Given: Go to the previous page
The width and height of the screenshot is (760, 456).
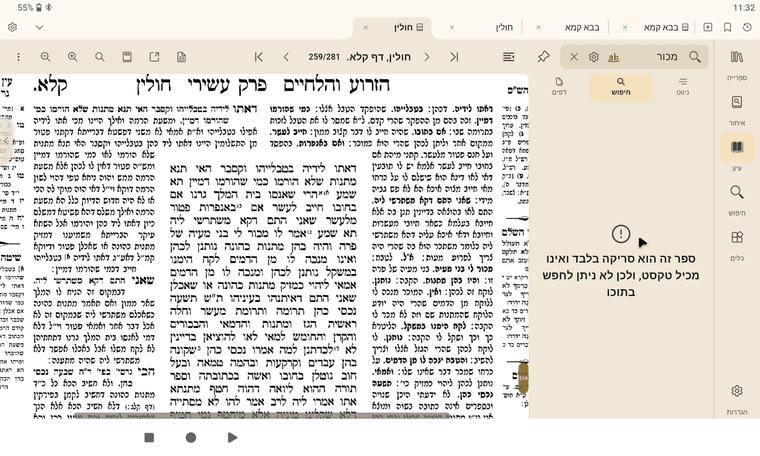Looking at the screenshot, I should 286,57.
